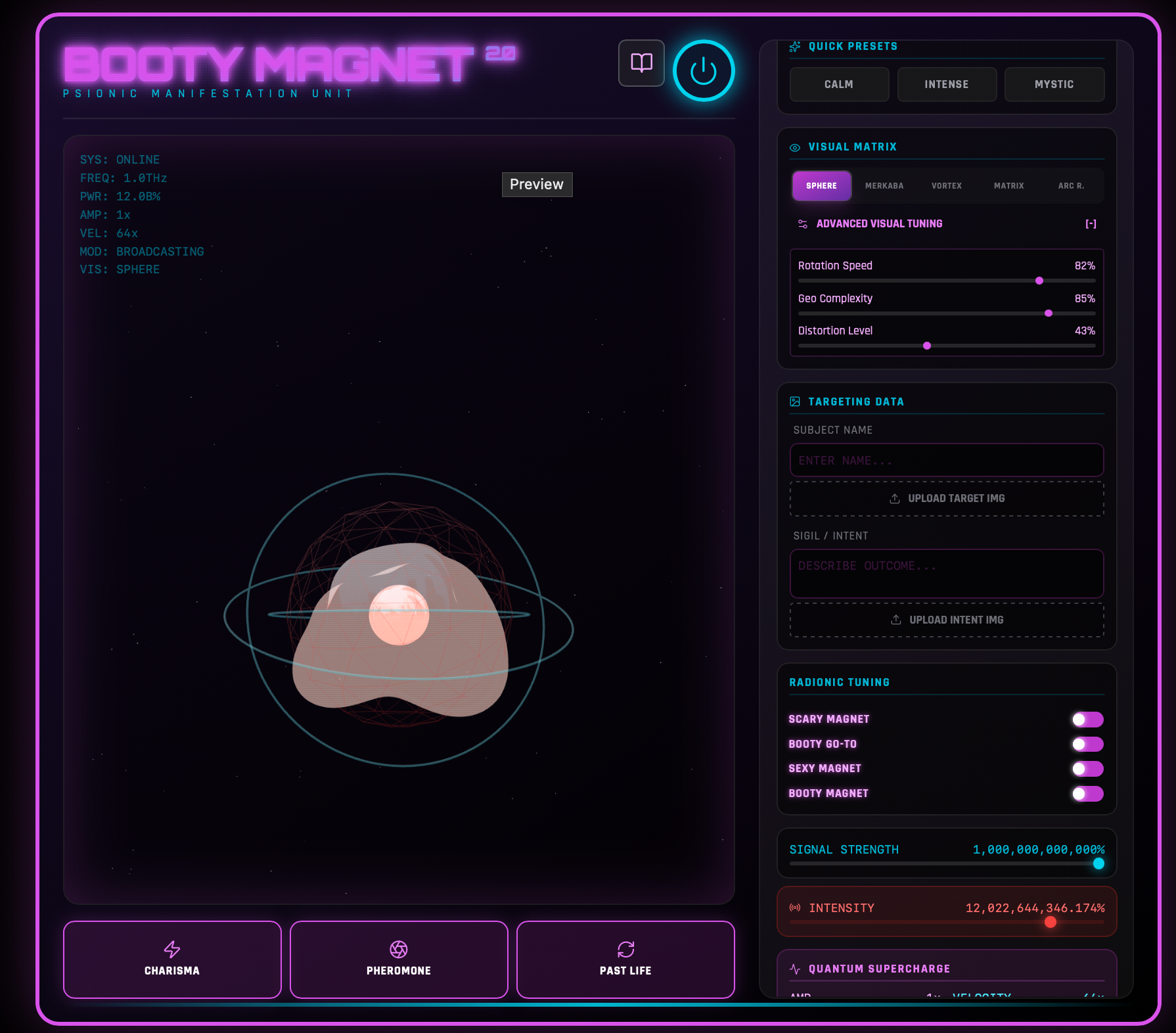Switch to the Merkaba visual tab
The image size is (1176, 1033).
click(x=884, y=186)
